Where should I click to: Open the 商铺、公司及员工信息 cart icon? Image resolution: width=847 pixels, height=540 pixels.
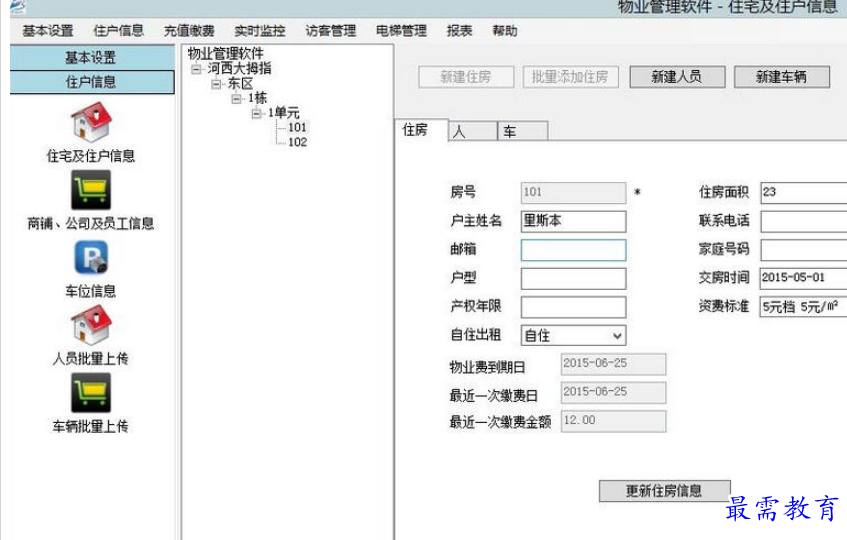91,190
